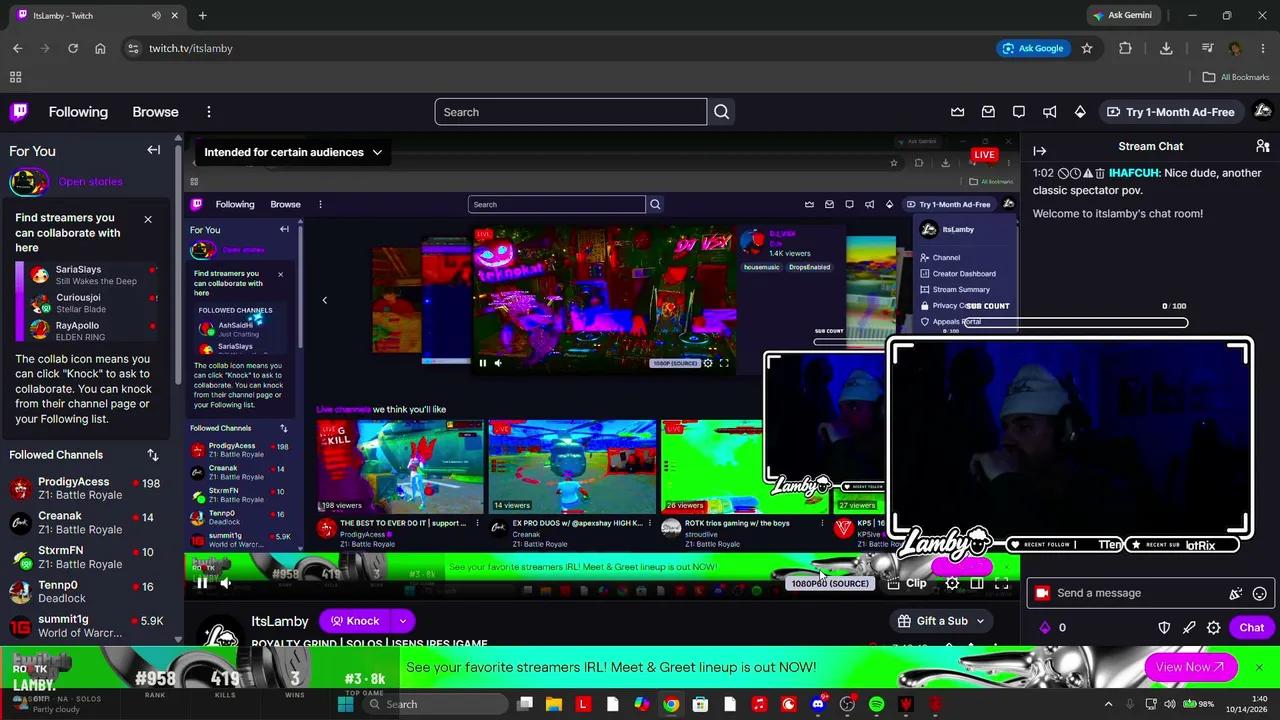
Task: Open Prime Gaming loot crown icon
Action: 957,112
